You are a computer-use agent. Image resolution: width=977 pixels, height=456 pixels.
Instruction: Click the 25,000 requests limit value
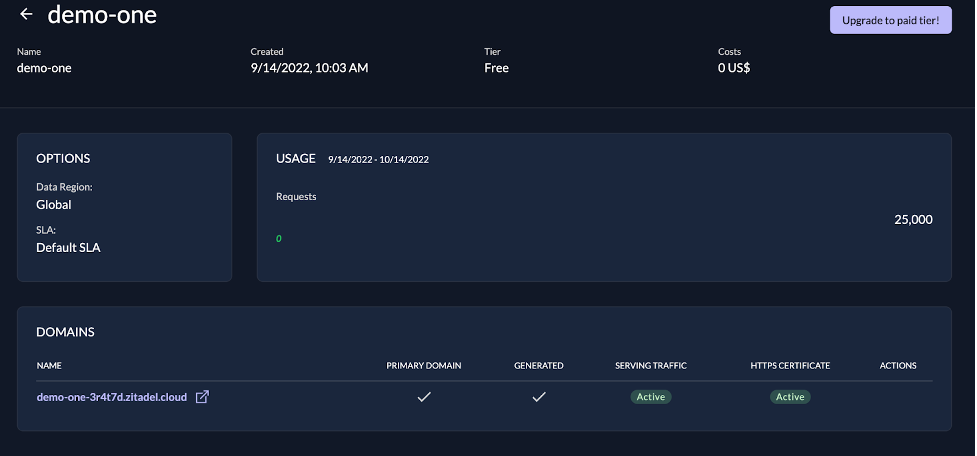click(x=913, y=220)
